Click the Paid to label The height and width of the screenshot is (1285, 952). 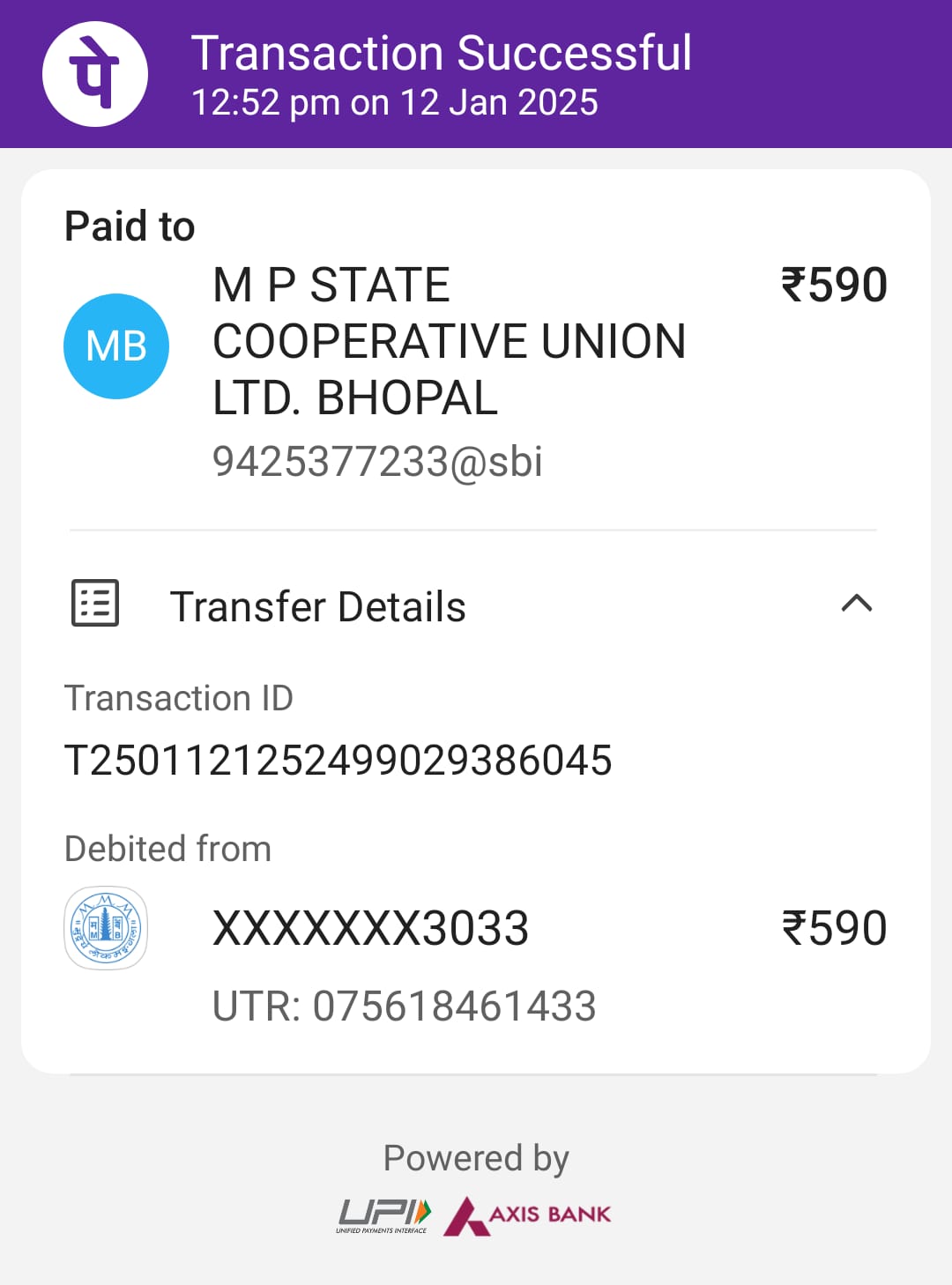[x=130, y=227]
